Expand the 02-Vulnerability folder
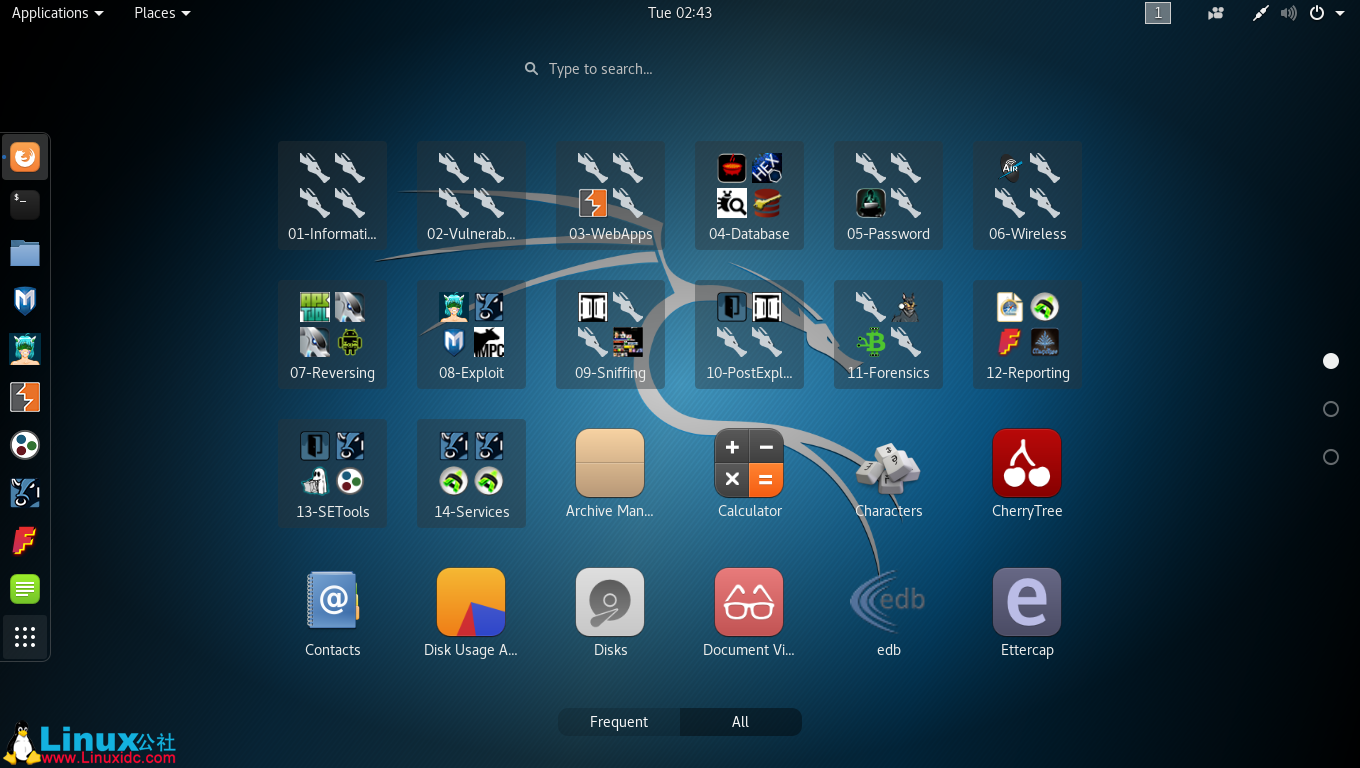 point(471,195)
